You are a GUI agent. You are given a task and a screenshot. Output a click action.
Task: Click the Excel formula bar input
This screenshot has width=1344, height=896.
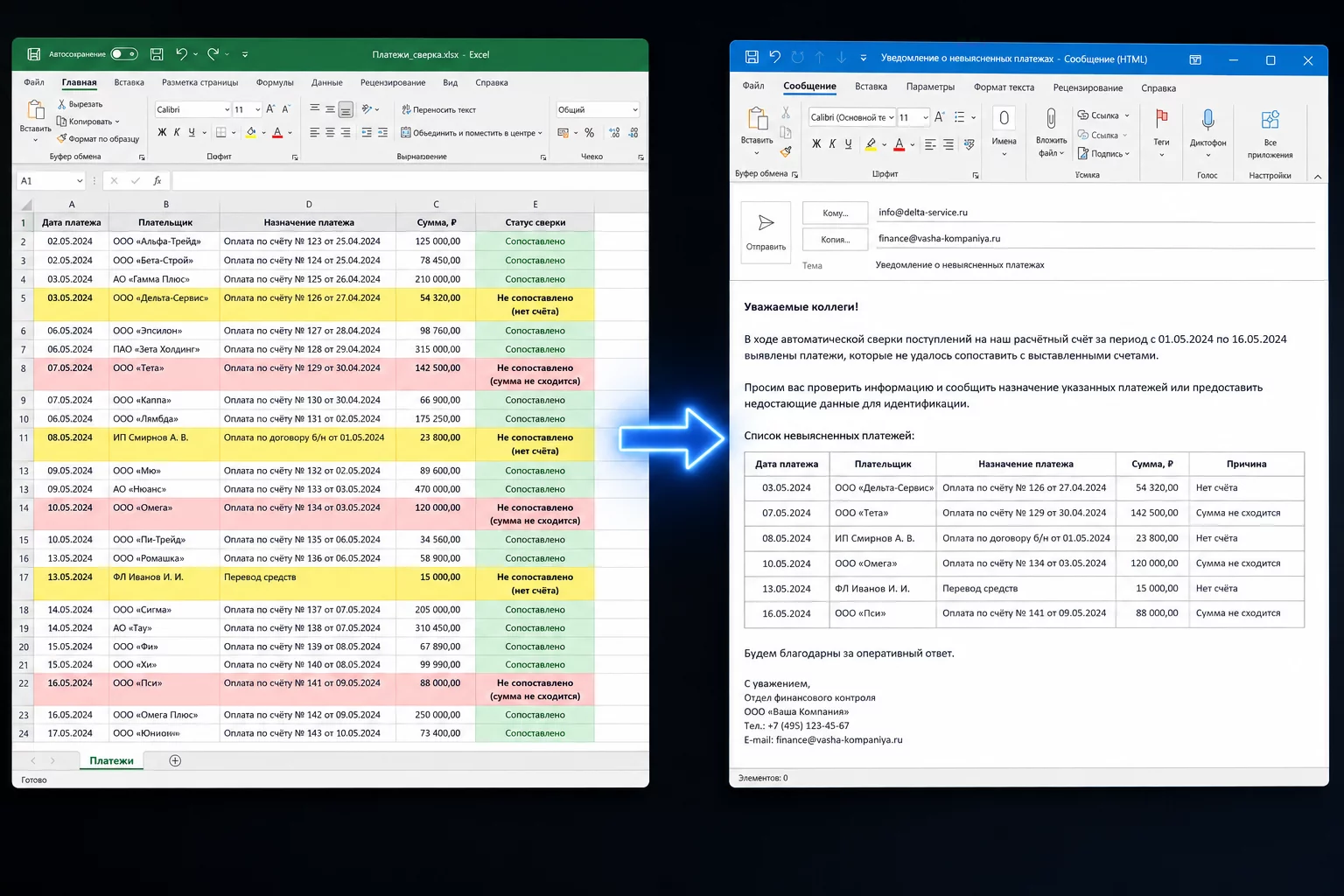[x=409, y=180]
